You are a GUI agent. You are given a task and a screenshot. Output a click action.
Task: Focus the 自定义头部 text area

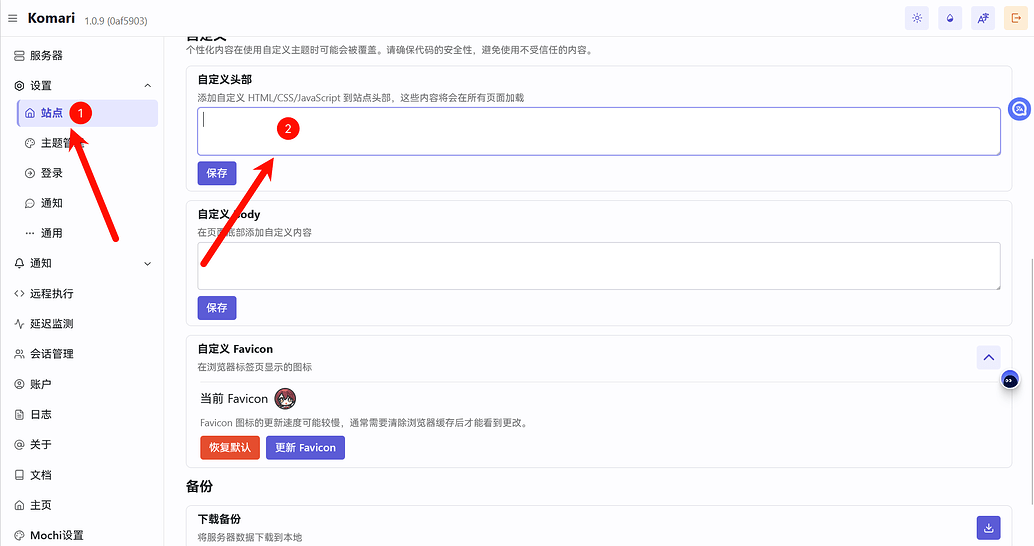[599, 131]
